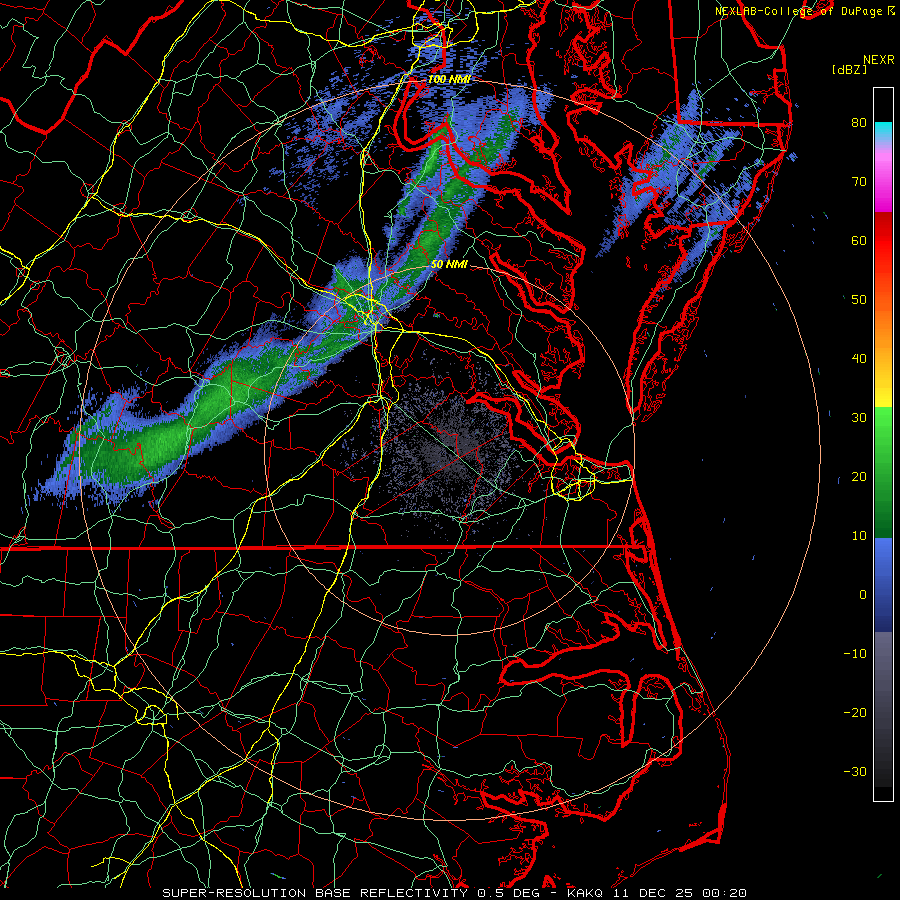Click the -20 value on dBZ scale
The image size is (900, 900).
[x=855, y=713]
